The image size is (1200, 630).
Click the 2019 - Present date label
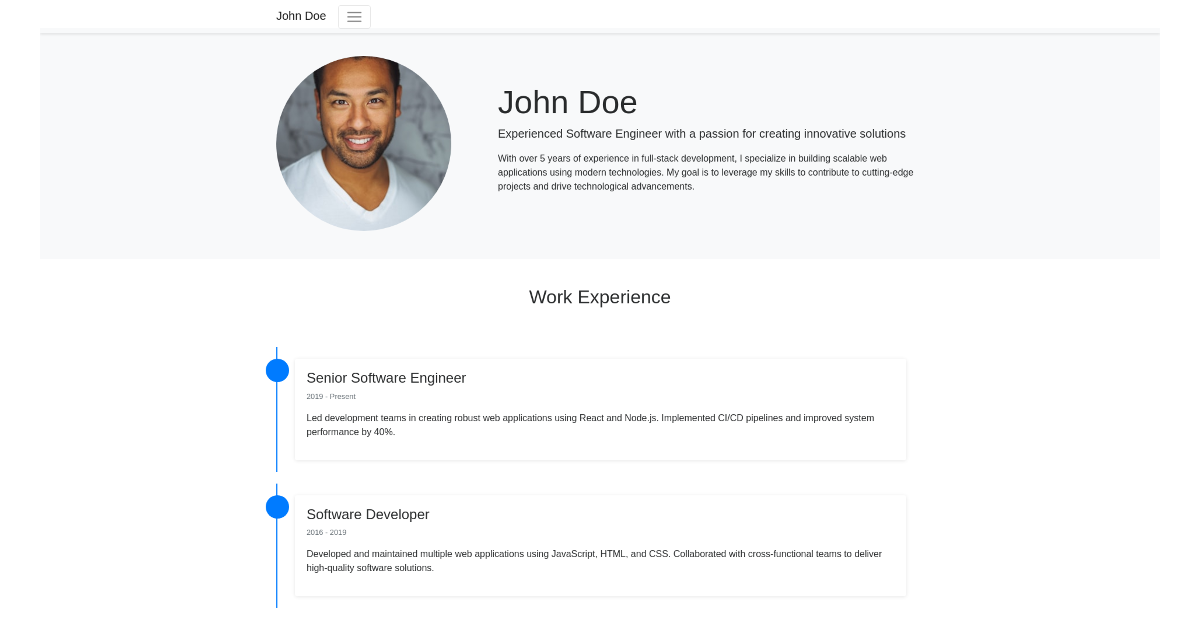point(330,396)
